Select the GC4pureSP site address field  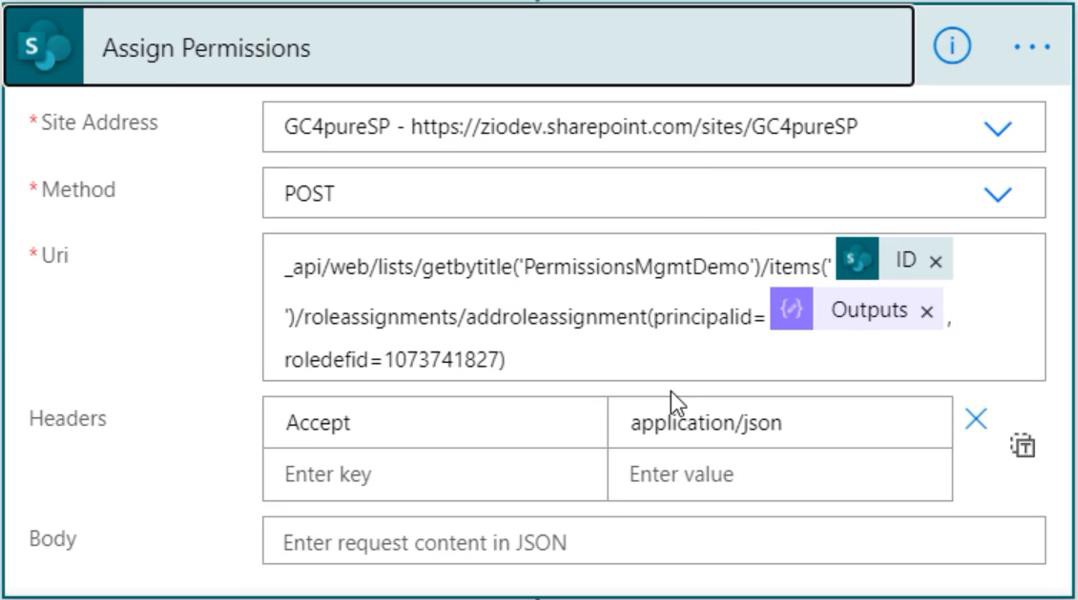pyautogui.click(x=654, y=127)
